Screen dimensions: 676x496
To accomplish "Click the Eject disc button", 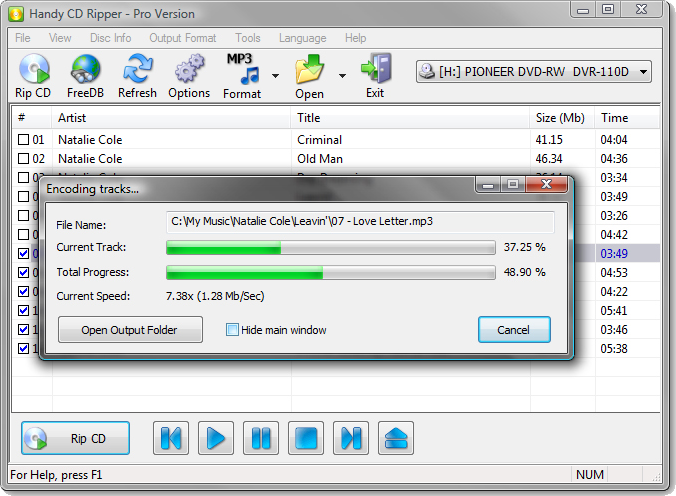I will coord(396,438).
